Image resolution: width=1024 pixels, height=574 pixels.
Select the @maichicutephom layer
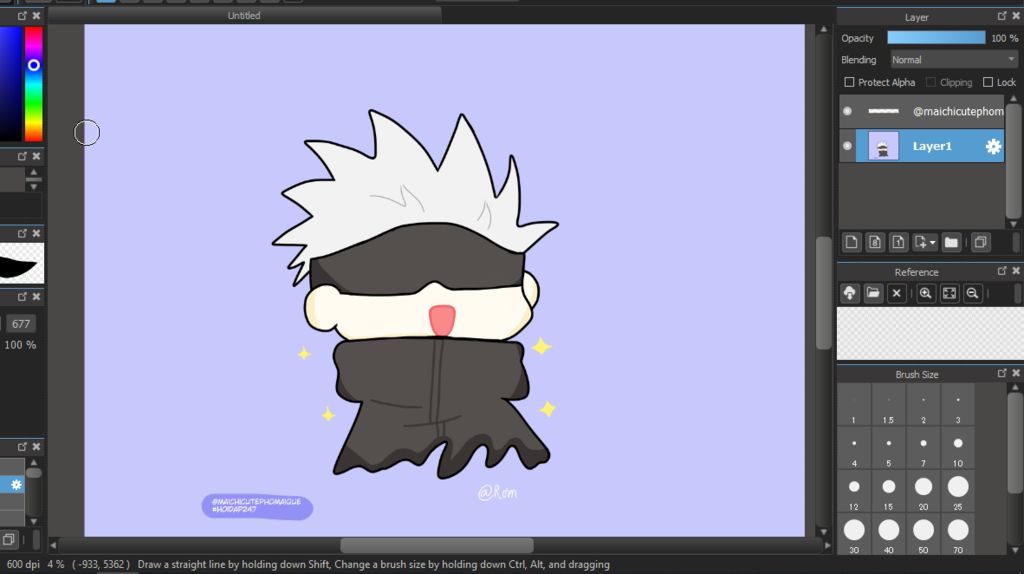[x=930, y=111]
